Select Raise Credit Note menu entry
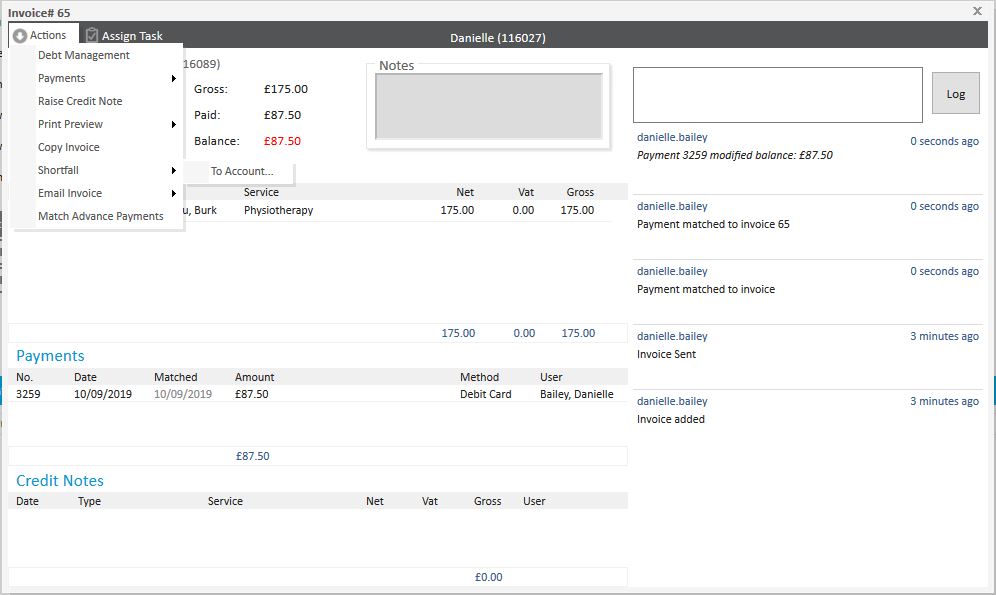Image resolution: width=996 pixels, height=595 pixels. 80,101
